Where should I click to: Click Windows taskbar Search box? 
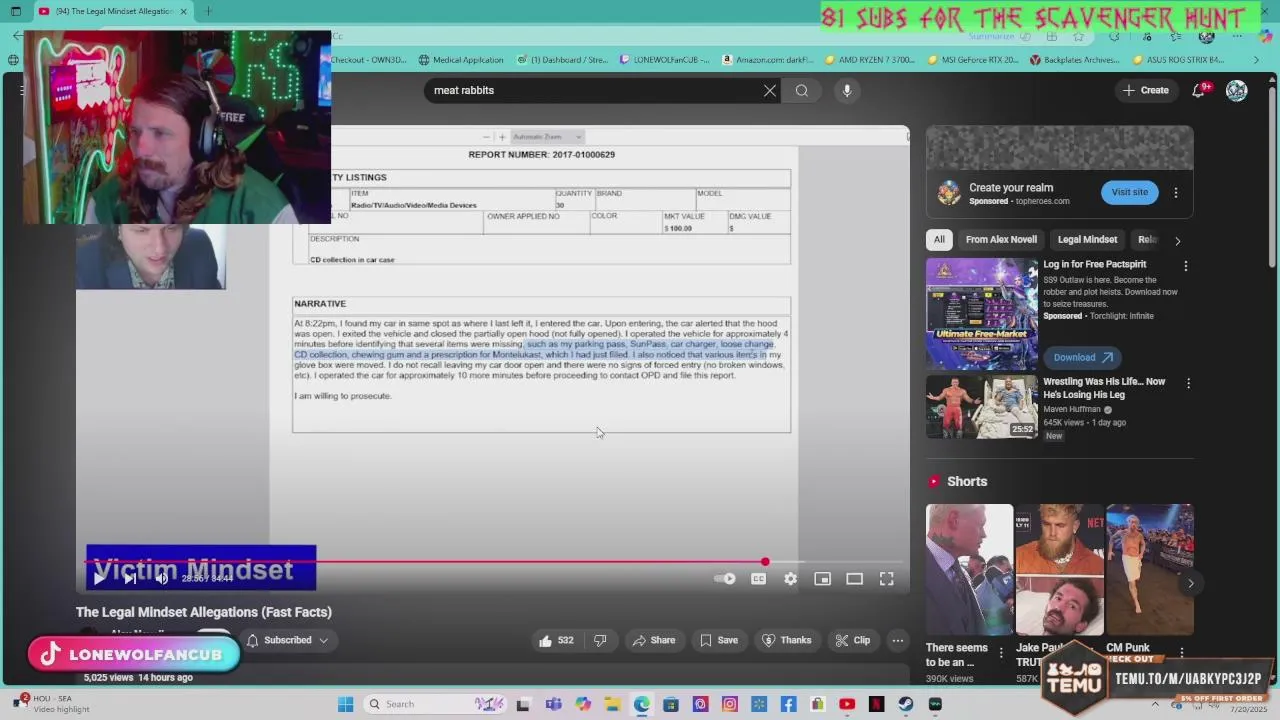pos(434,704)
